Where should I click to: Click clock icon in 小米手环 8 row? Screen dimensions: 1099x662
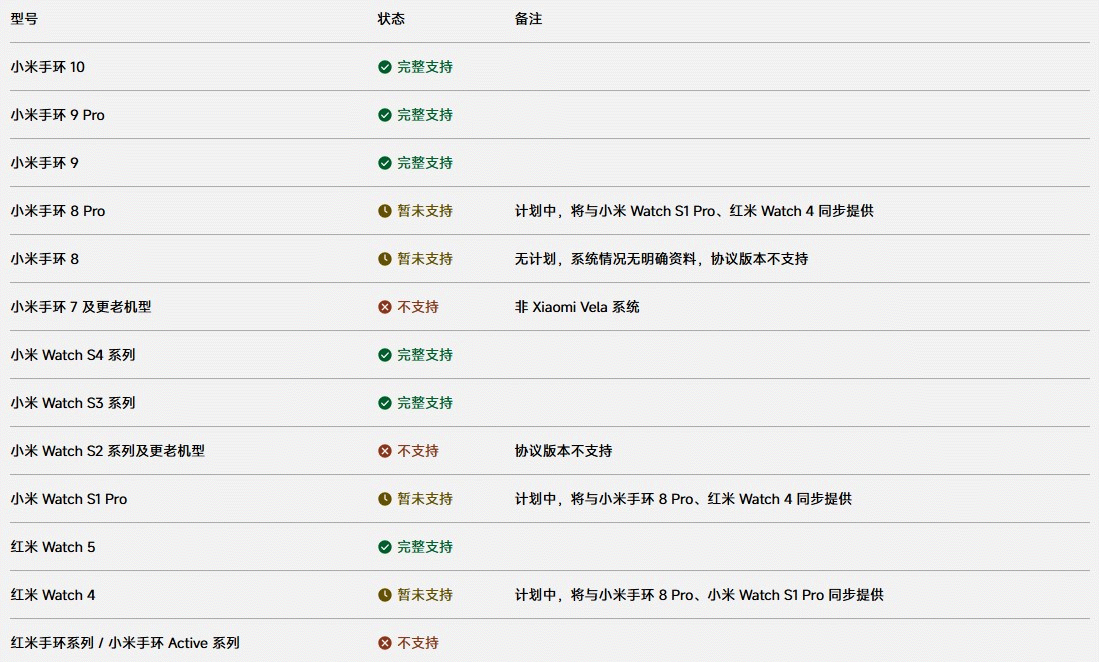(385, 259)
